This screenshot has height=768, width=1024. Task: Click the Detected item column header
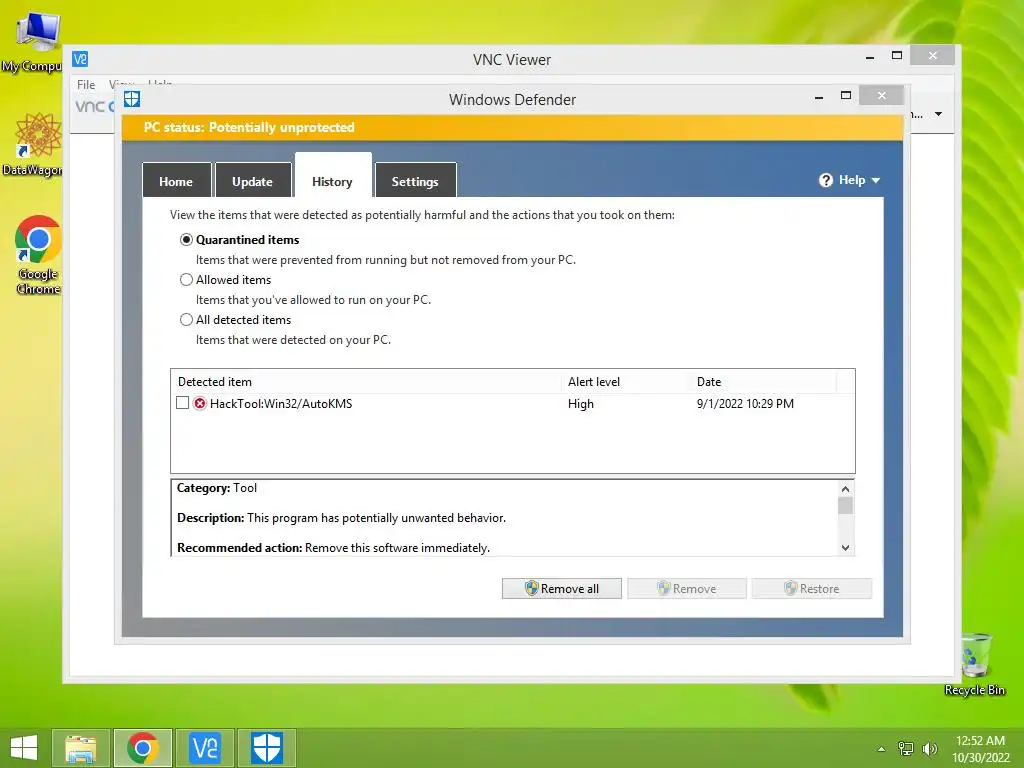point(366,382)
